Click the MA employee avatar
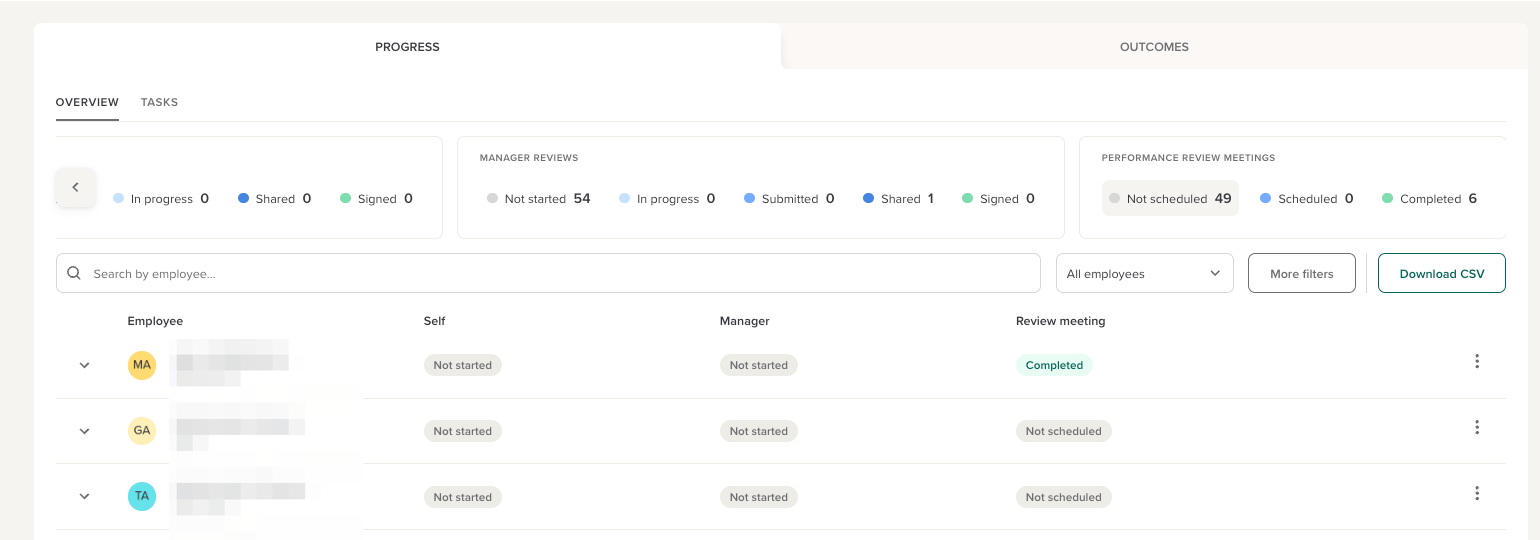 tap(142, 365)
